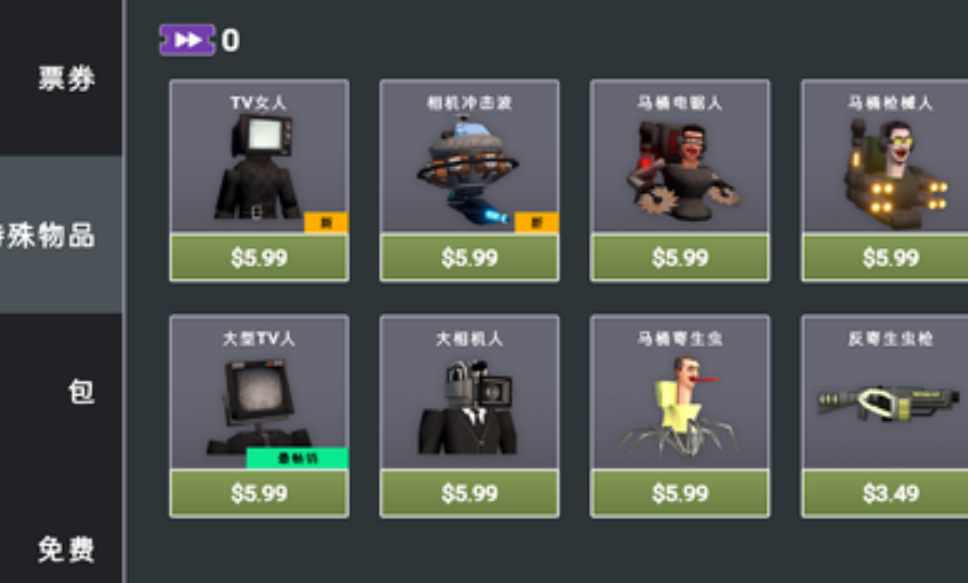Buy TV女人 for $5.99
The width and height of the screenshot is (968, 583).
(259, 258)
